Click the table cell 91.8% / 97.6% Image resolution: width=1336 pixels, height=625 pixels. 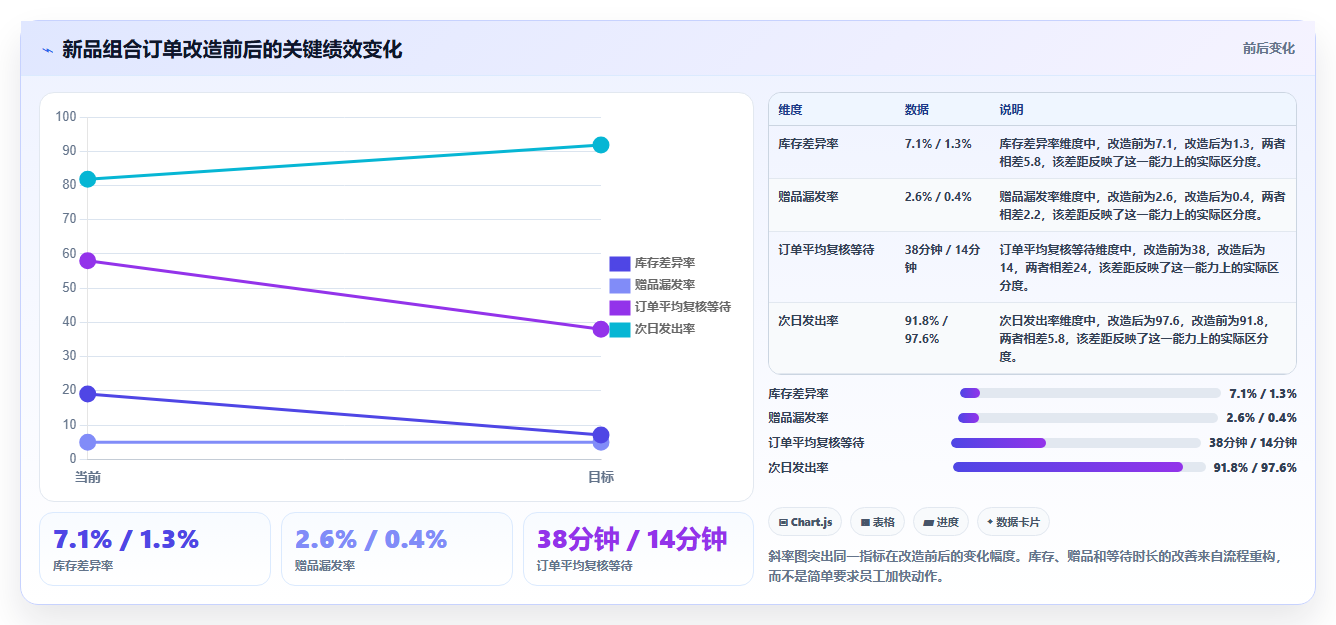click(928, 330)
